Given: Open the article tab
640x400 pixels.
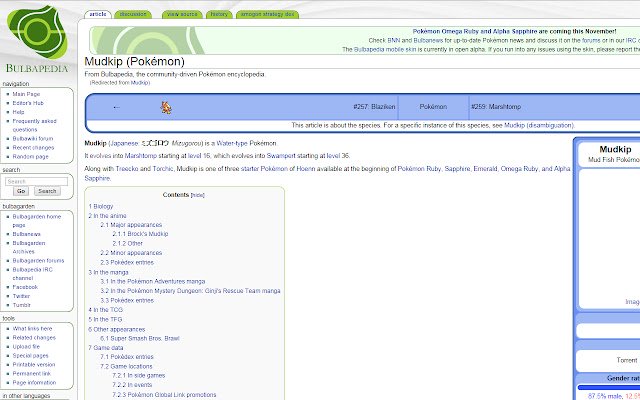Looking at the screenshot, I should tap(98, 14).
